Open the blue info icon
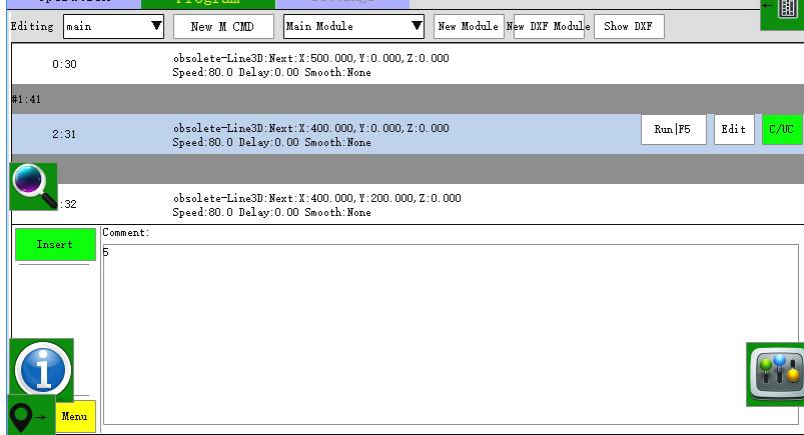This screenshot has height=435, width=804. (42, 369)
